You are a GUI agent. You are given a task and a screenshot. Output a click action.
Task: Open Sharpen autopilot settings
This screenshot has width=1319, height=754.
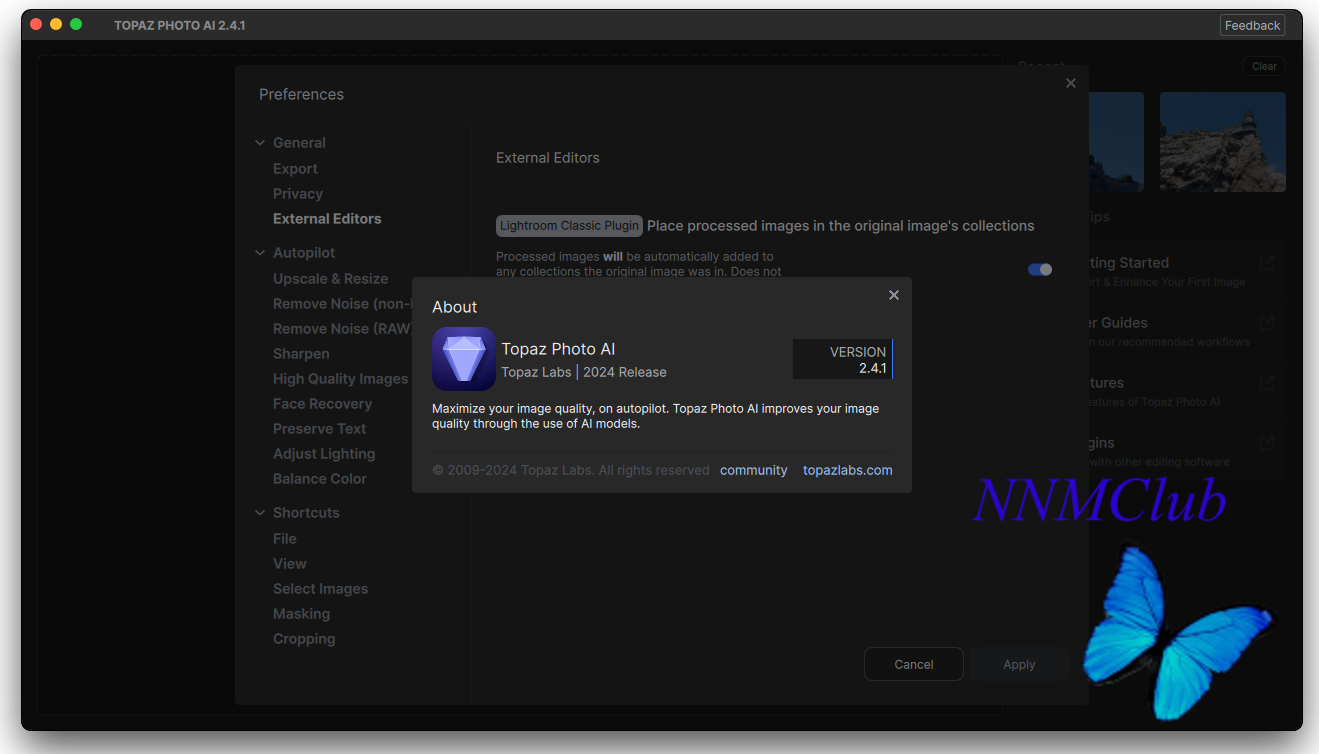(301, 354)
